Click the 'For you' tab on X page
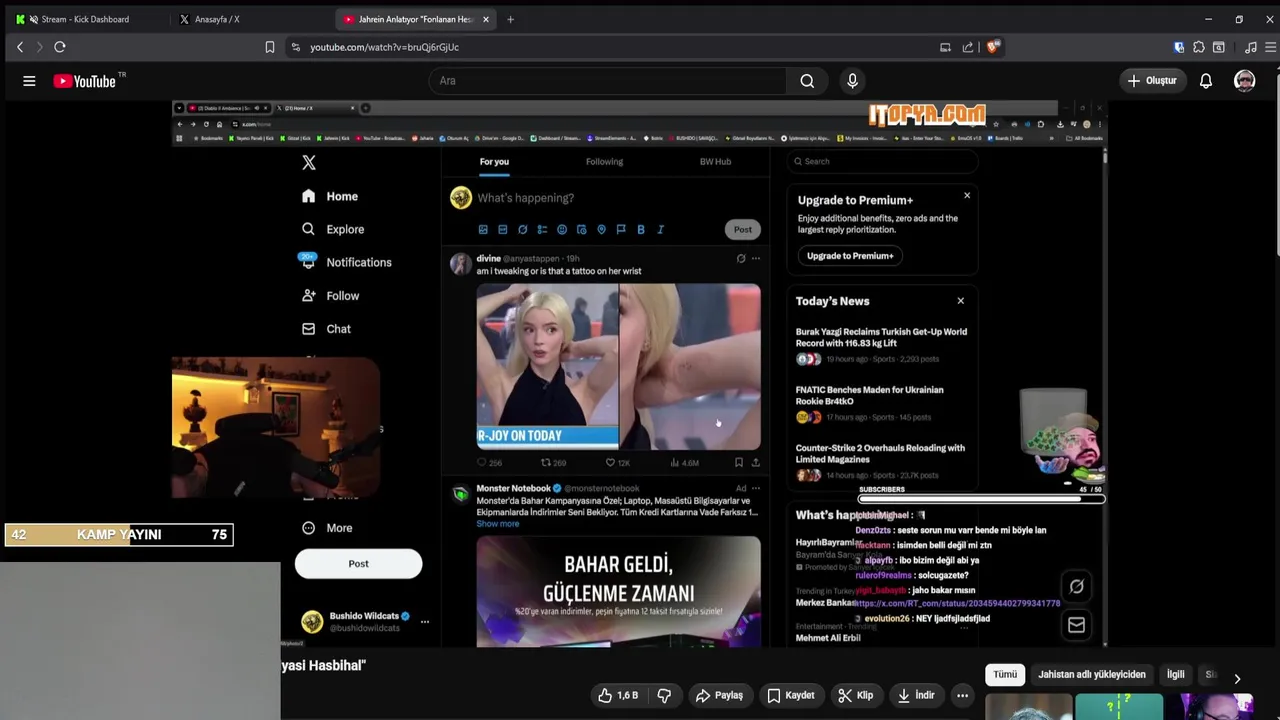This screenshot has height=720, width=1280. 494,161
